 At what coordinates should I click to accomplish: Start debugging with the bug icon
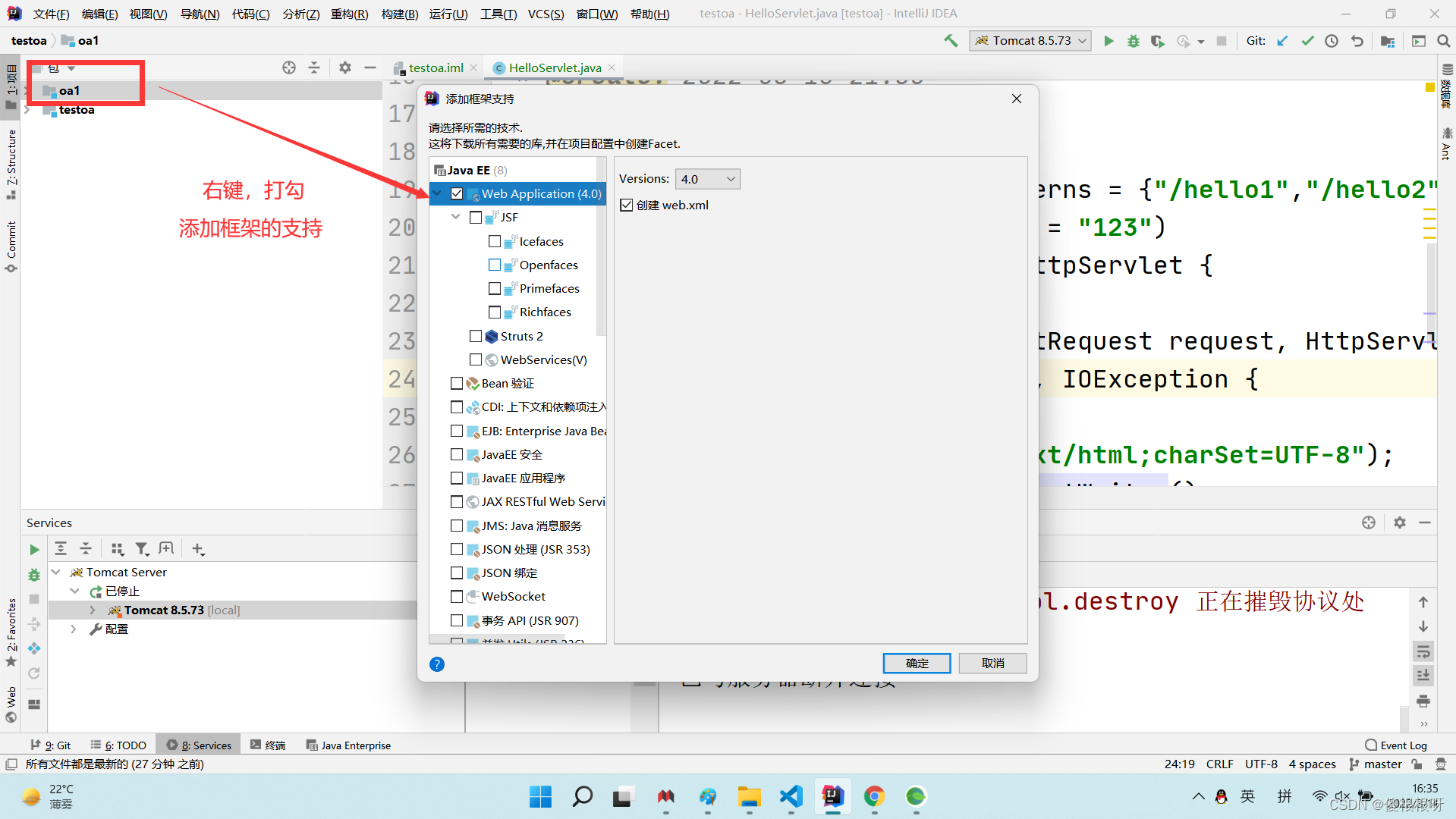click(1134, 41)
